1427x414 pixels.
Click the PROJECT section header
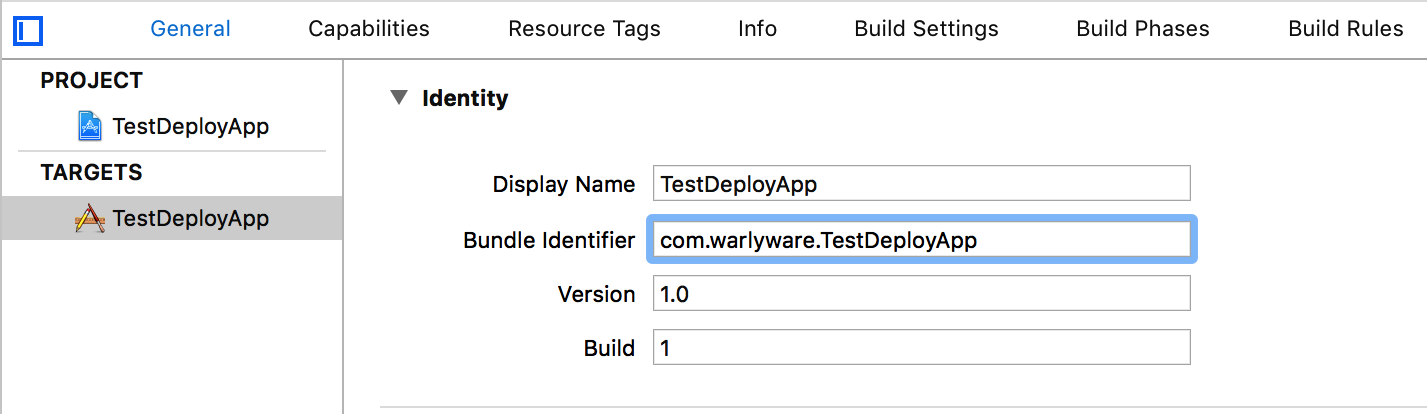tap(92, 81)
